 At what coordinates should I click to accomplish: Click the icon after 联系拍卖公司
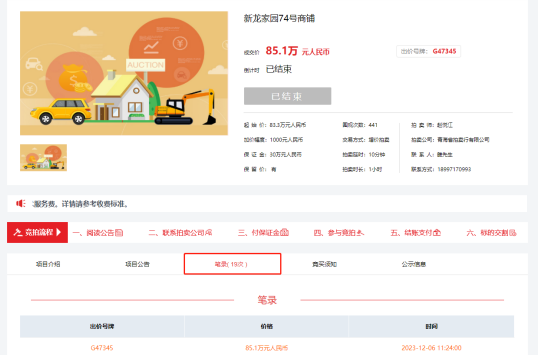(208, 233)
